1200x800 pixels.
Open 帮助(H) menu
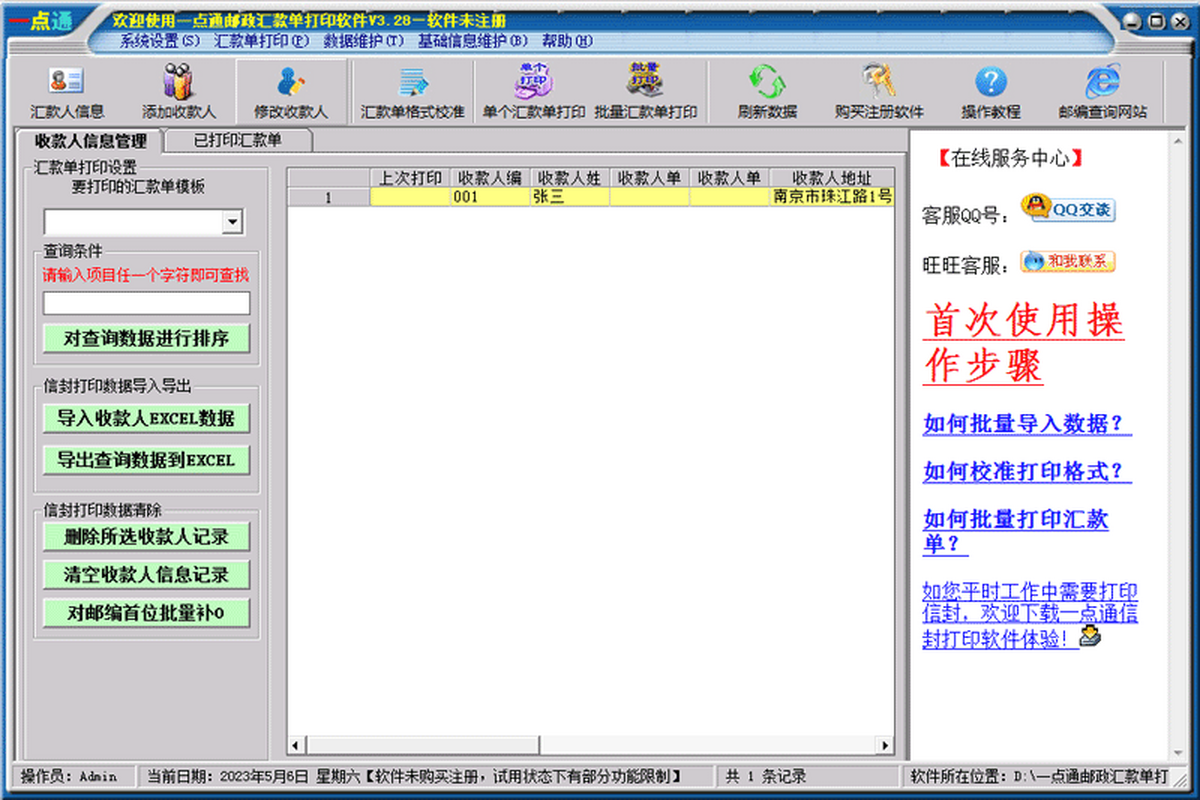coord(567,41)
